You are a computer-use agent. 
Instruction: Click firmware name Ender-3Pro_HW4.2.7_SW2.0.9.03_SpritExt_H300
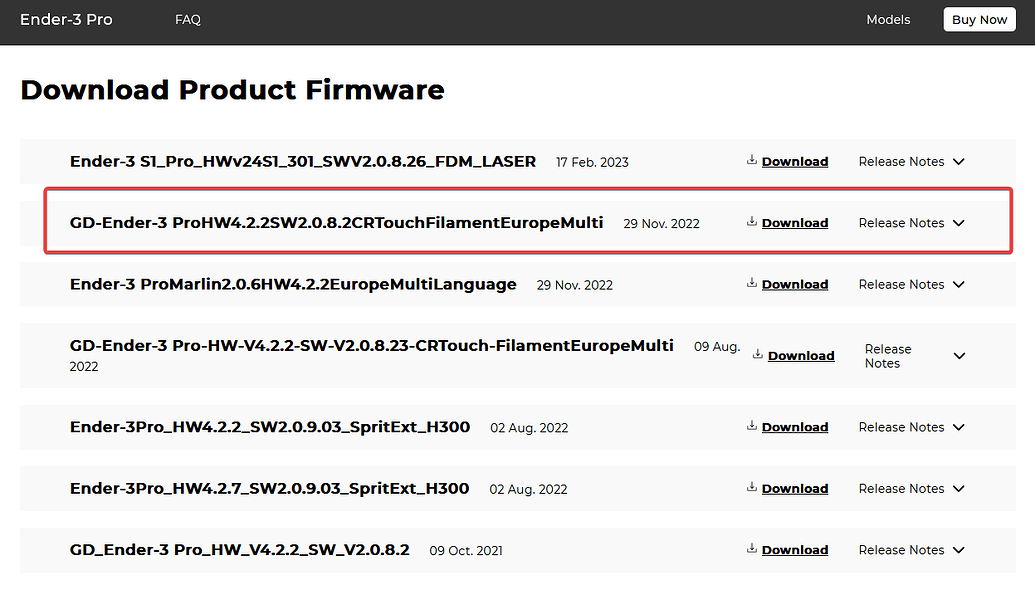pos(269,489)
